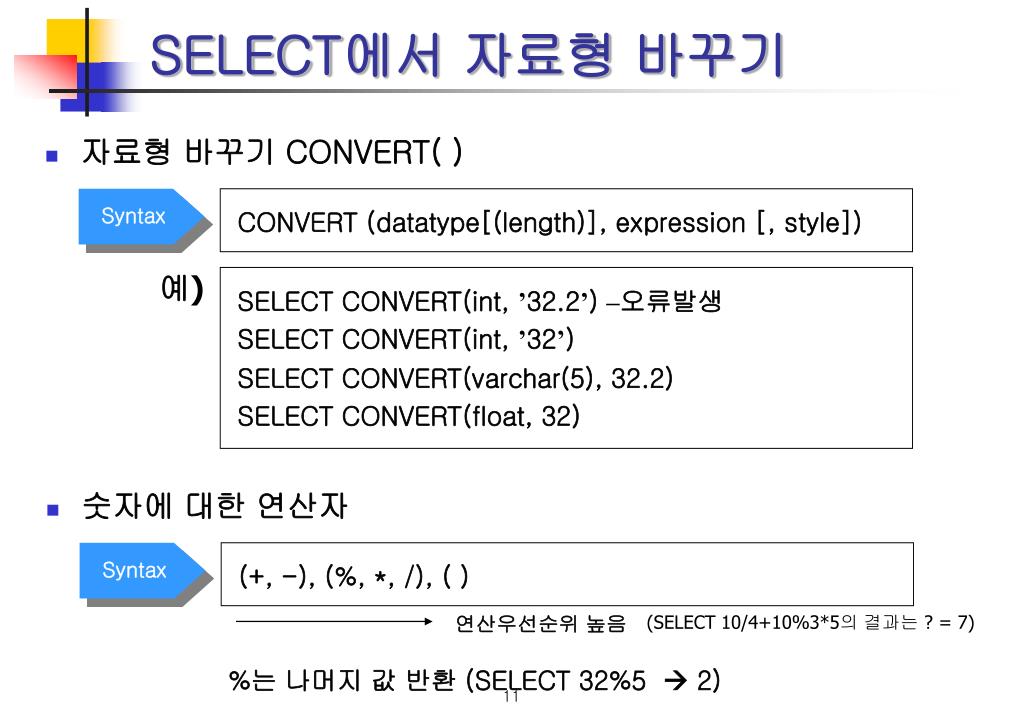Click the 예) example label
1023x708 pixels.
click(x=182, y=288)
